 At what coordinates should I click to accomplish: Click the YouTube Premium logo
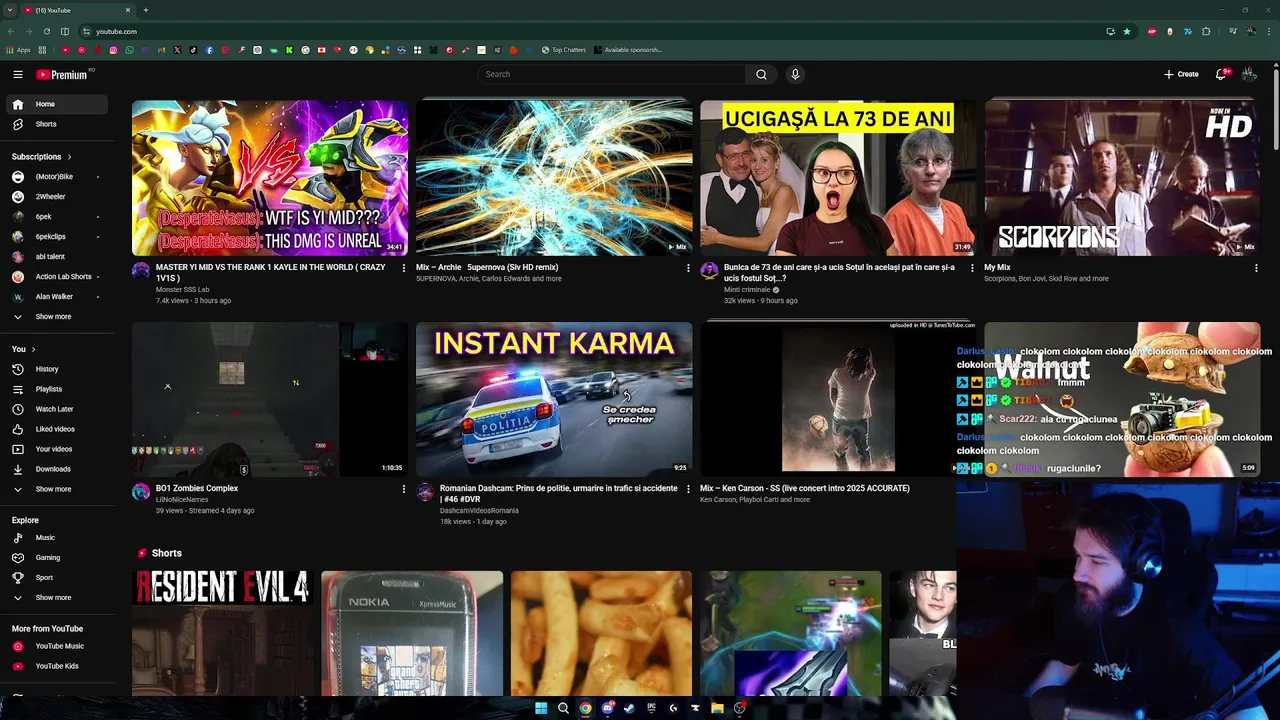coord(62,74)
